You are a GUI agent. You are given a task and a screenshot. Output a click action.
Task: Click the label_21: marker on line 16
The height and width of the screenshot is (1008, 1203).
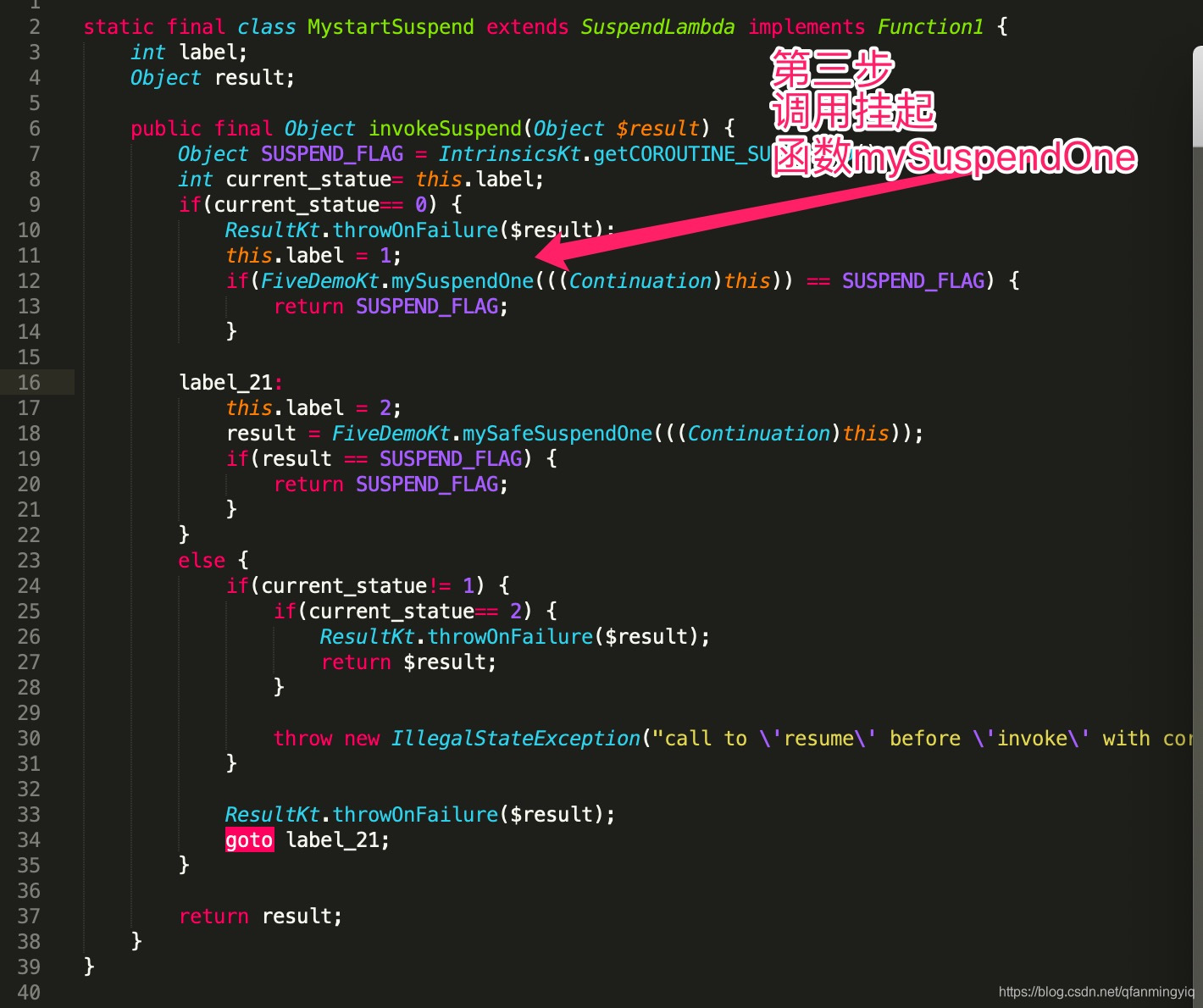(230, 383)
